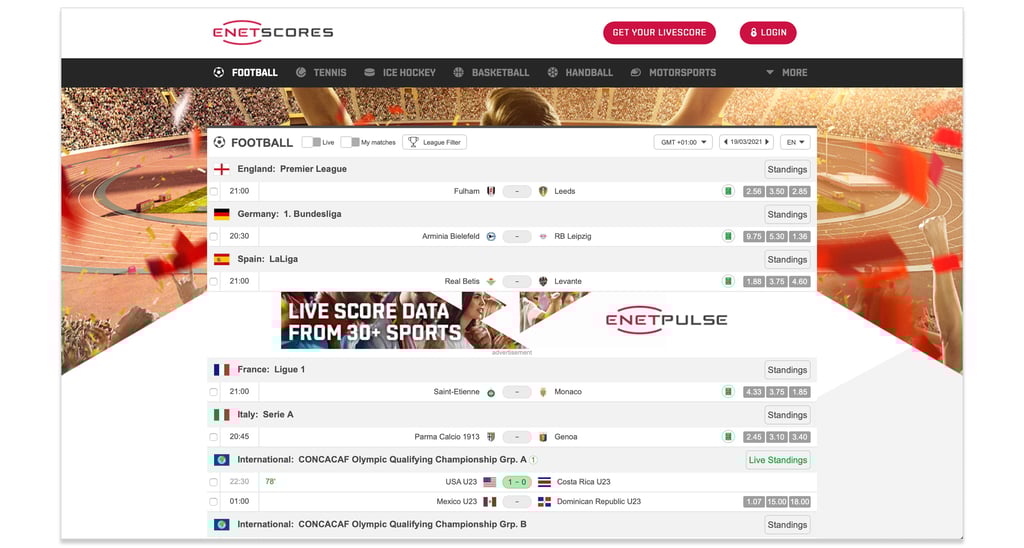1024x548 pixels.
Task: Click the Italy flag icon
Action: coord(221,415)
